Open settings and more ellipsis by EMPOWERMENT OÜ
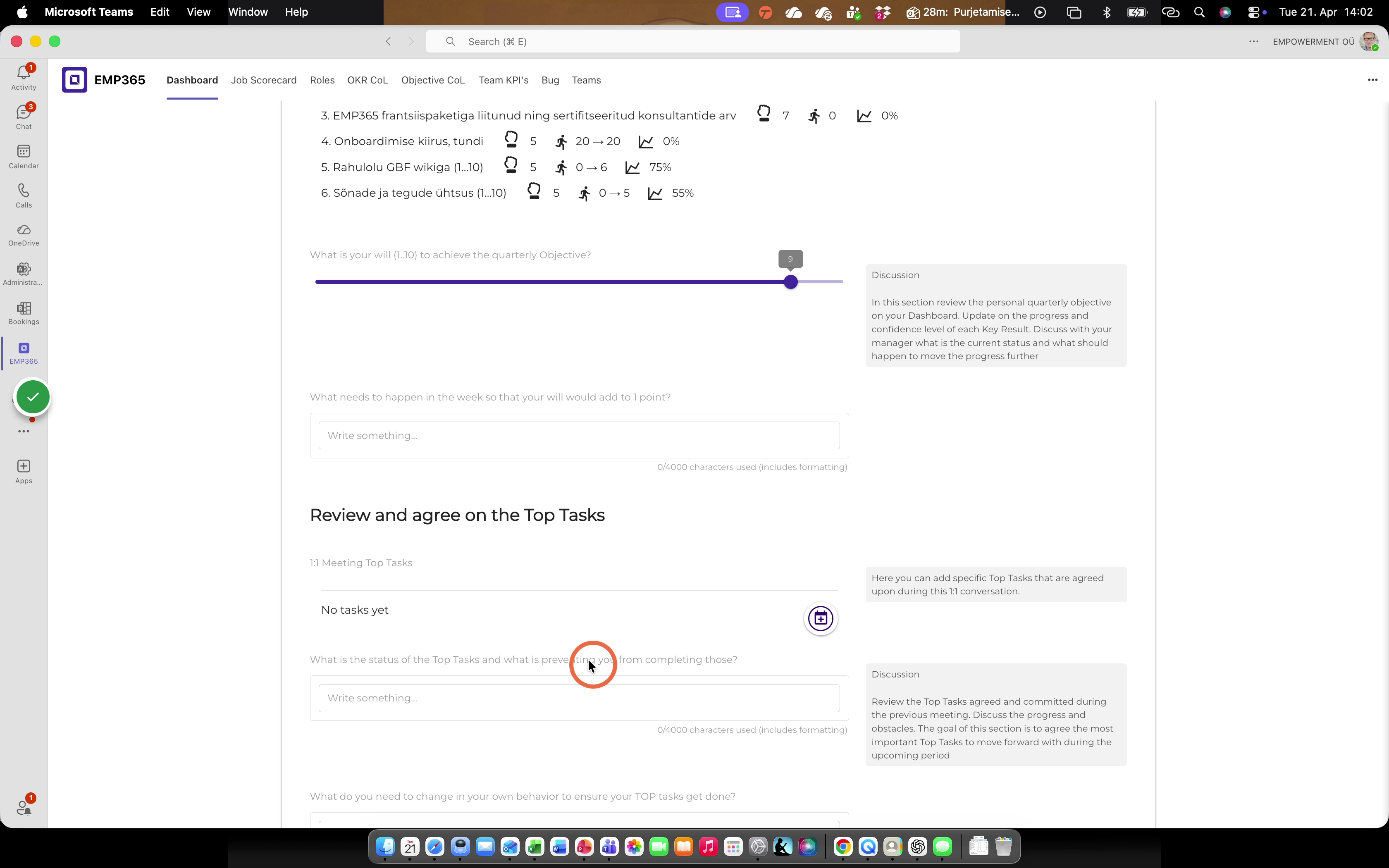Image resolution: width=1389 pixels, height=868 pixels. 1253,41
